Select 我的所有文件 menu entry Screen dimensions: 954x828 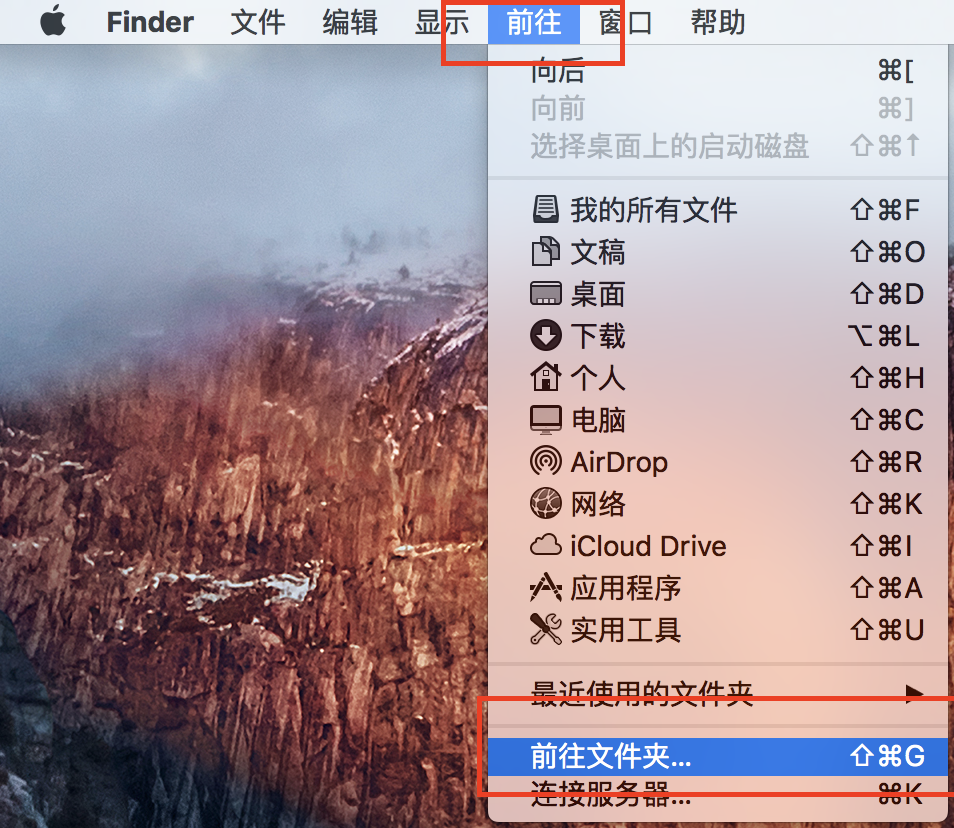718,209
